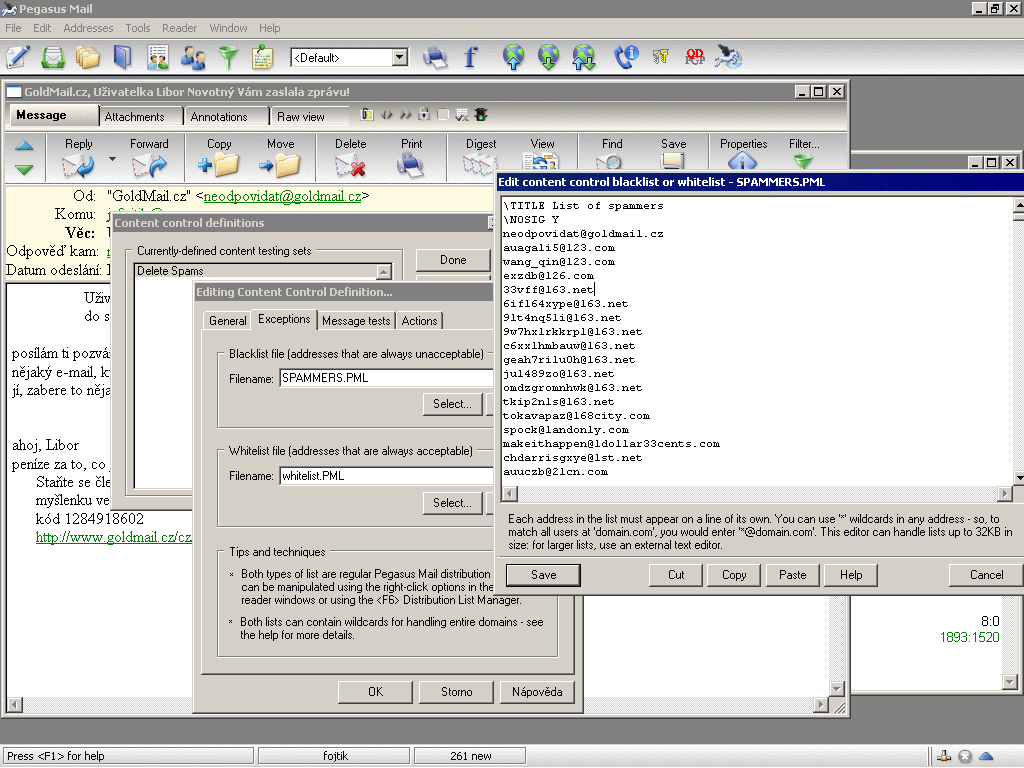The width and height of the screenshot is (1024, 768).
Task: Click the spock@landonly.com line in list
Action: click(566, 430)
